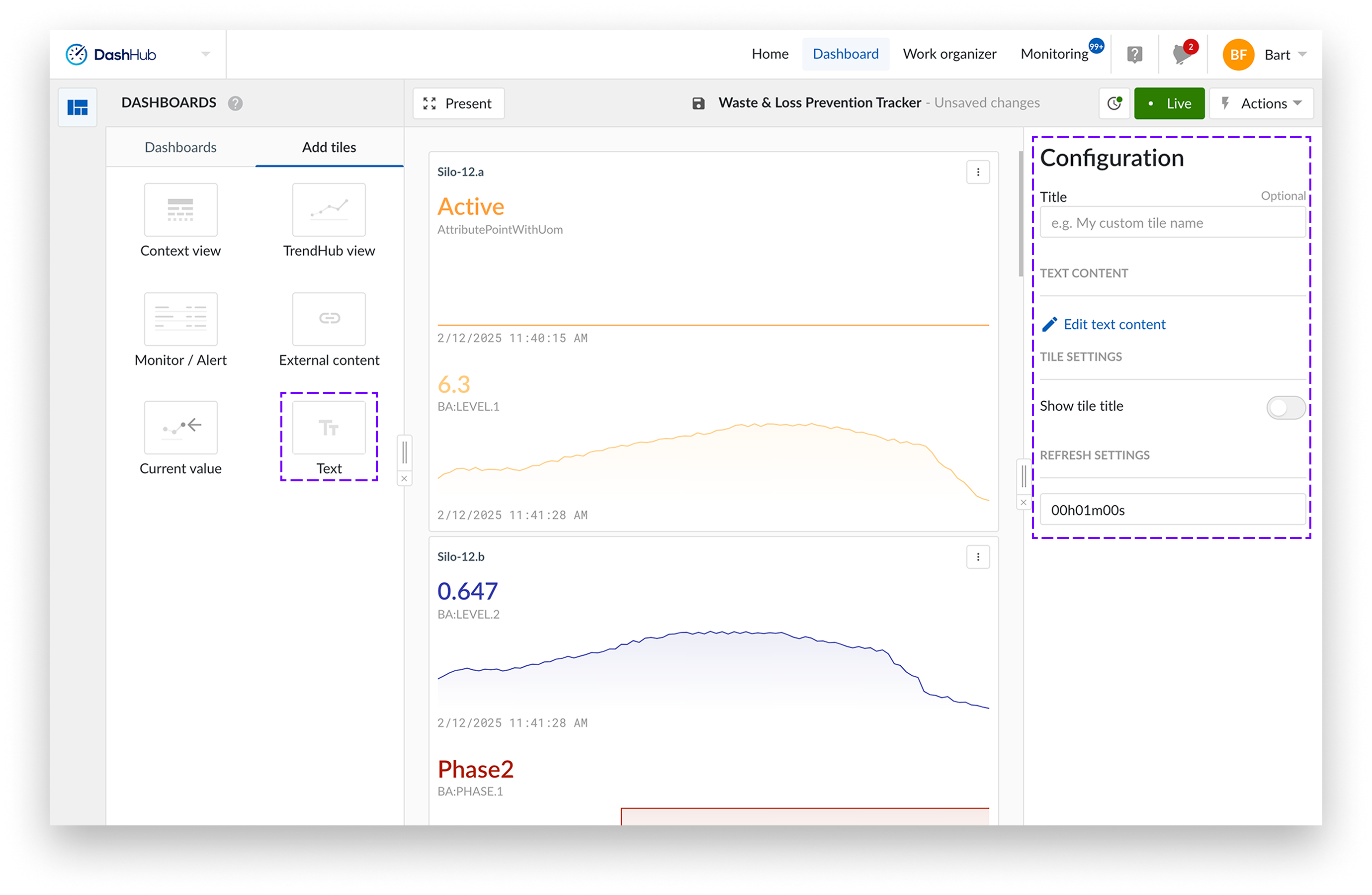Switch to the Dashboards tab

pos(180,148)
